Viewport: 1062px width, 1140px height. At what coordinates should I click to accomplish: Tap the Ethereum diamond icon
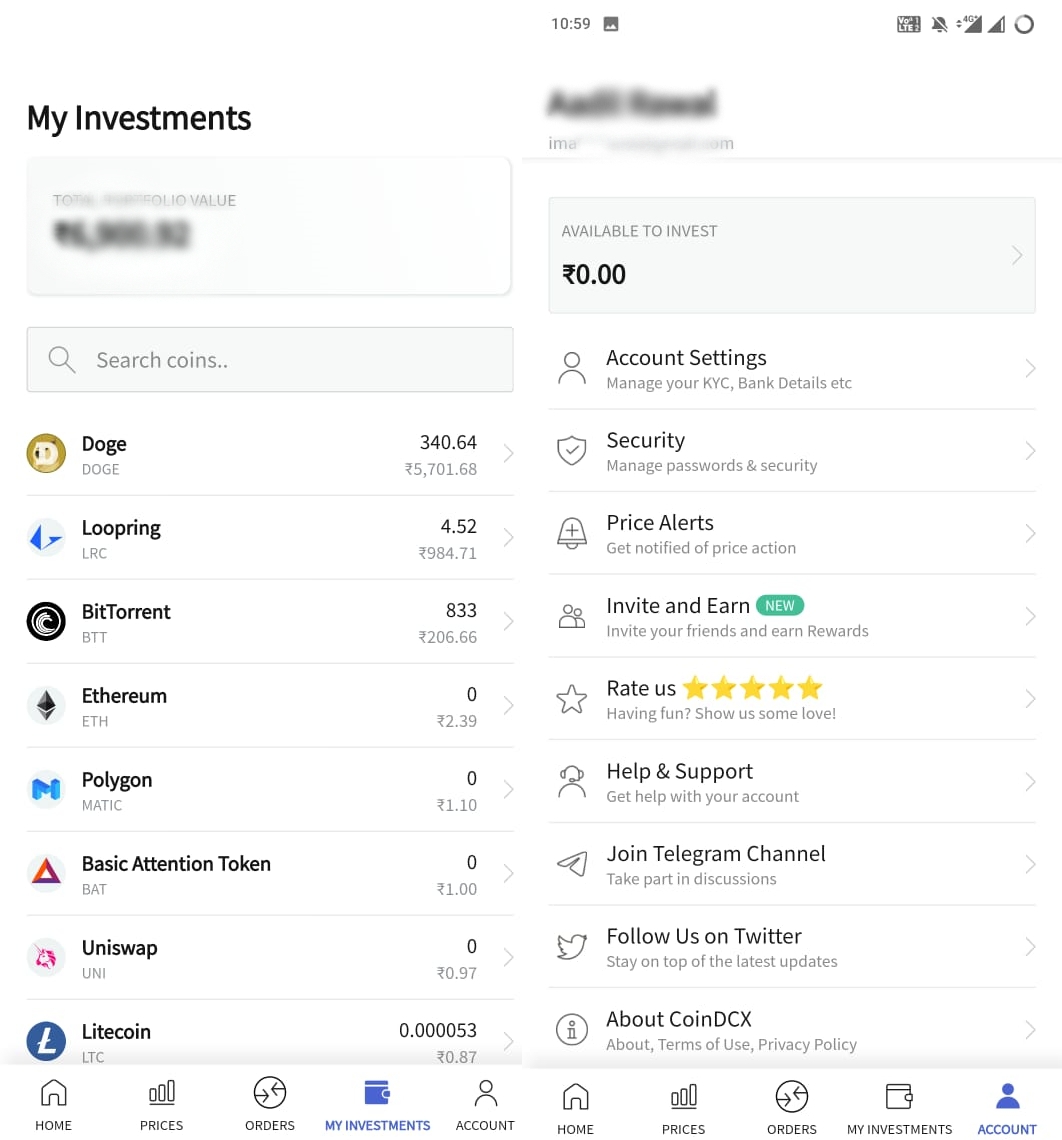pos(46,706)
